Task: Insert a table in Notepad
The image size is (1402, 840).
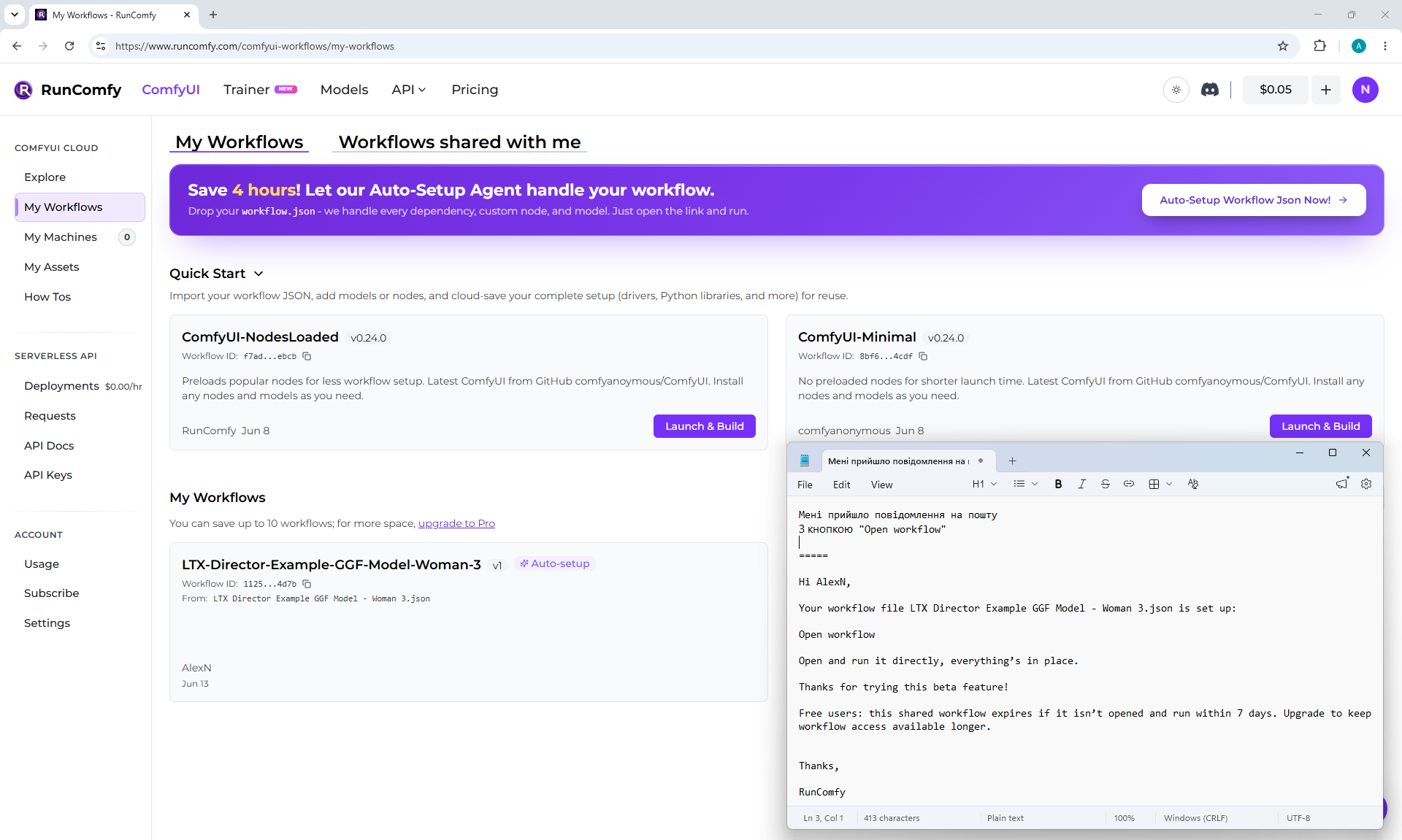Action: click(x=1154, y=484)
